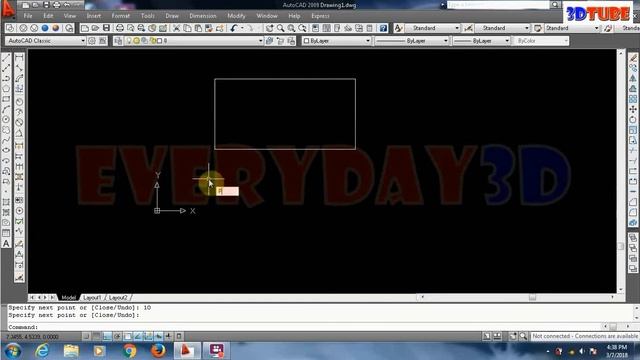Select the Circle draw tool
The image size is (640, 360).
pyautogui.click(x=6, y=120)
